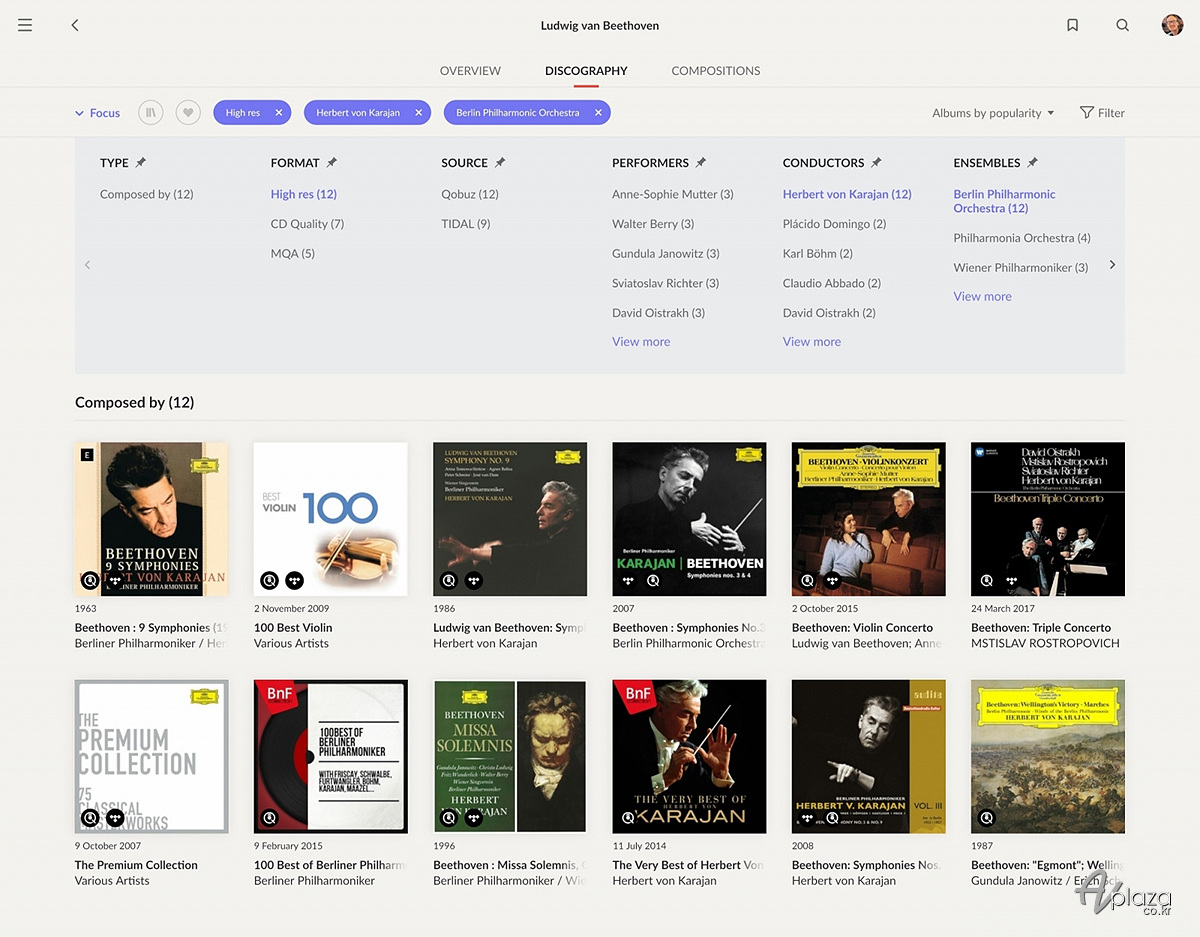Filter by performer Sviatoslav Richter
This screenshot has height=937, width=1200.
coord(666,283)
